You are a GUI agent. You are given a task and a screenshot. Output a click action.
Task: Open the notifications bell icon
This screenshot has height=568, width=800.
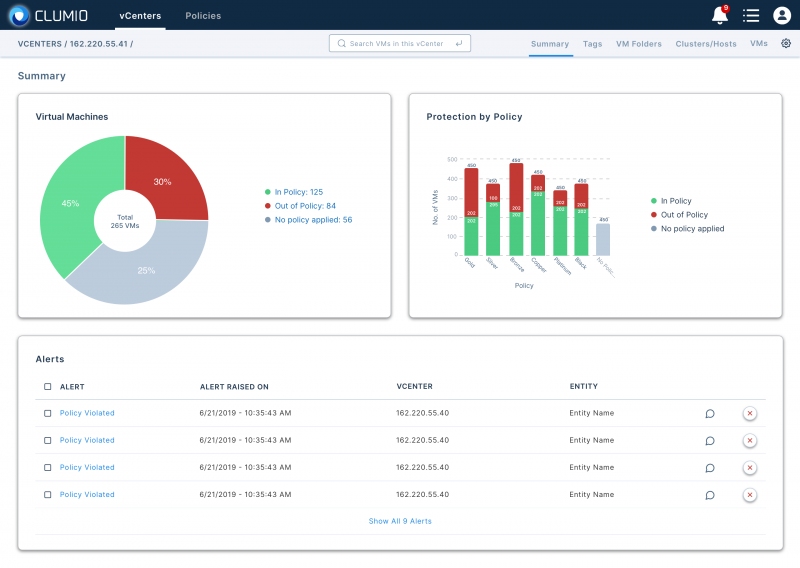pos(719,15)
